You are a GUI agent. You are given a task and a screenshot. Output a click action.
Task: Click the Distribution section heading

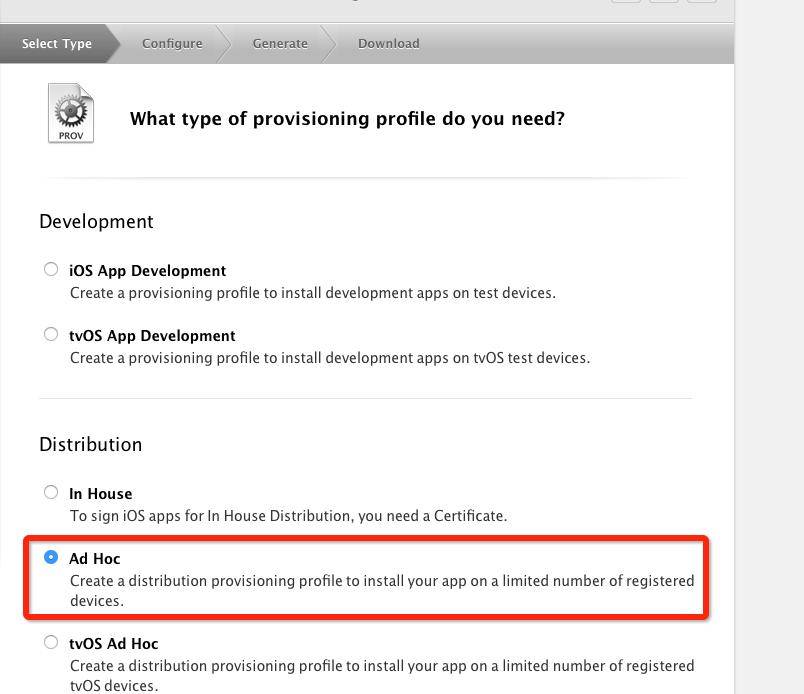(91, 445)
